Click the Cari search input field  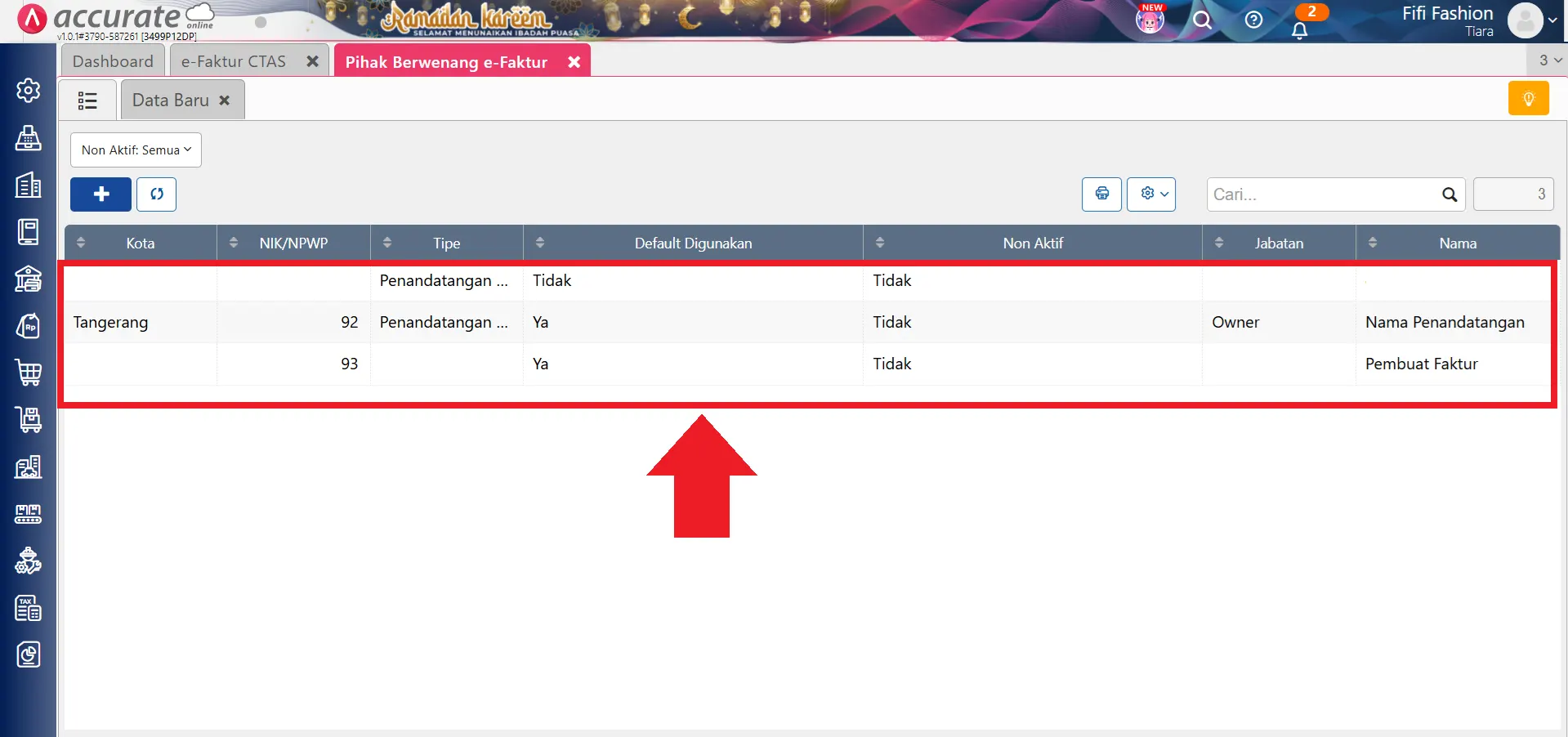[x=1324, y=194]
